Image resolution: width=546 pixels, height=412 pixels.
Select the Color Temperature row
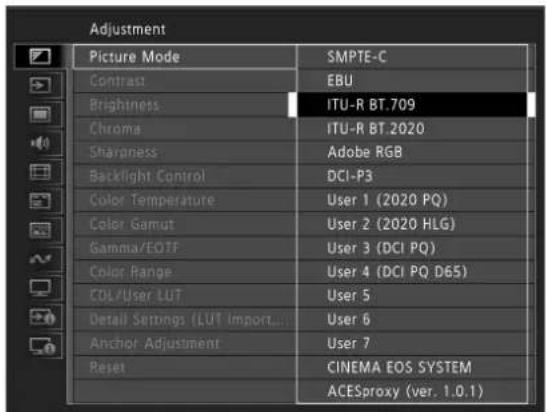185,200
